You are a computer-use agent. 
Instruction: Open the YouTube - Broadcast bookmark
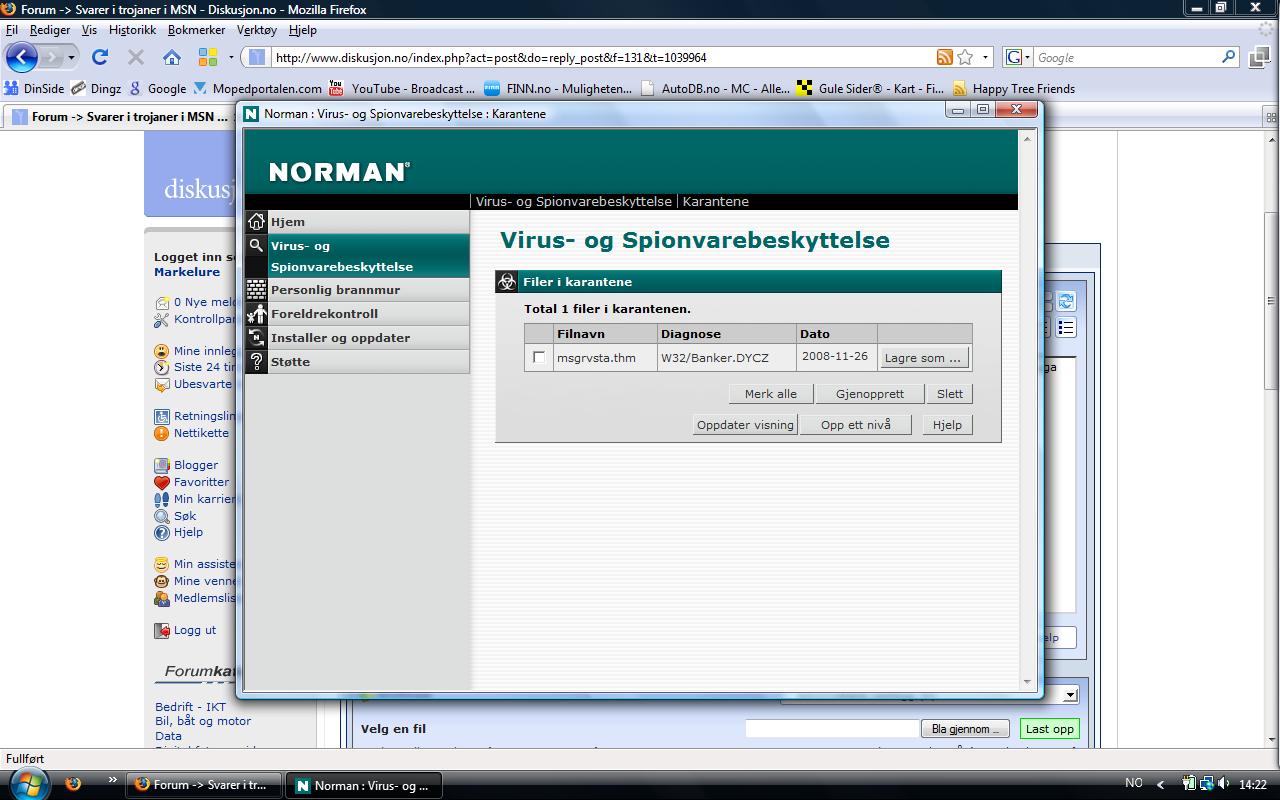[402, 88]
